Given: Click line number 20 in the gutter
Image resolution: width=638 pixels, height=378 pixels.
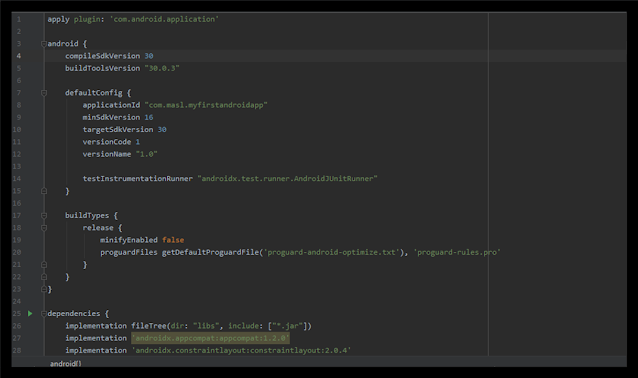Looking at the screenshot, I should tap(17, 252).
